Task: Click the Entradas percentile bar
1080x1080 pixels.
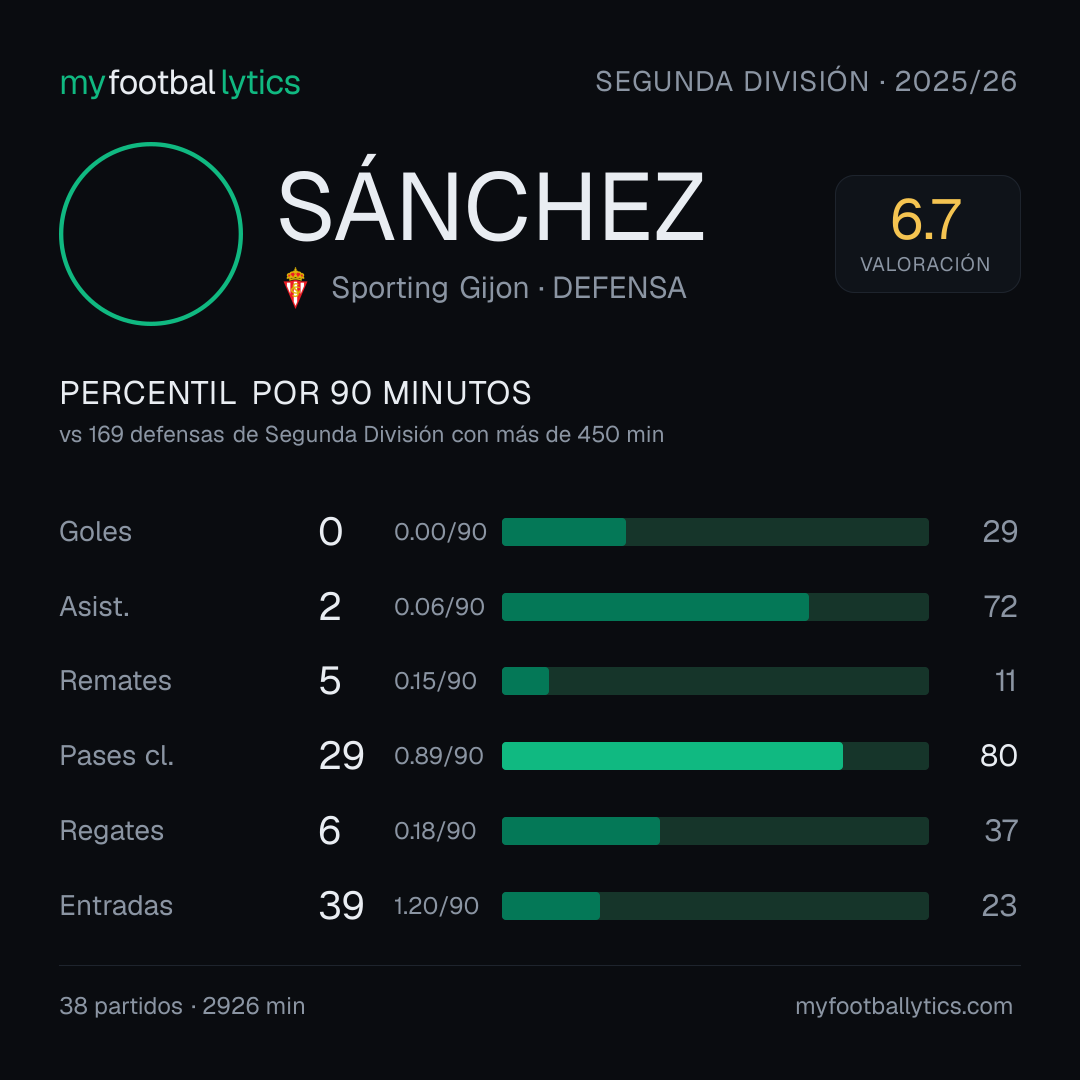Action: tap(715, 906)
